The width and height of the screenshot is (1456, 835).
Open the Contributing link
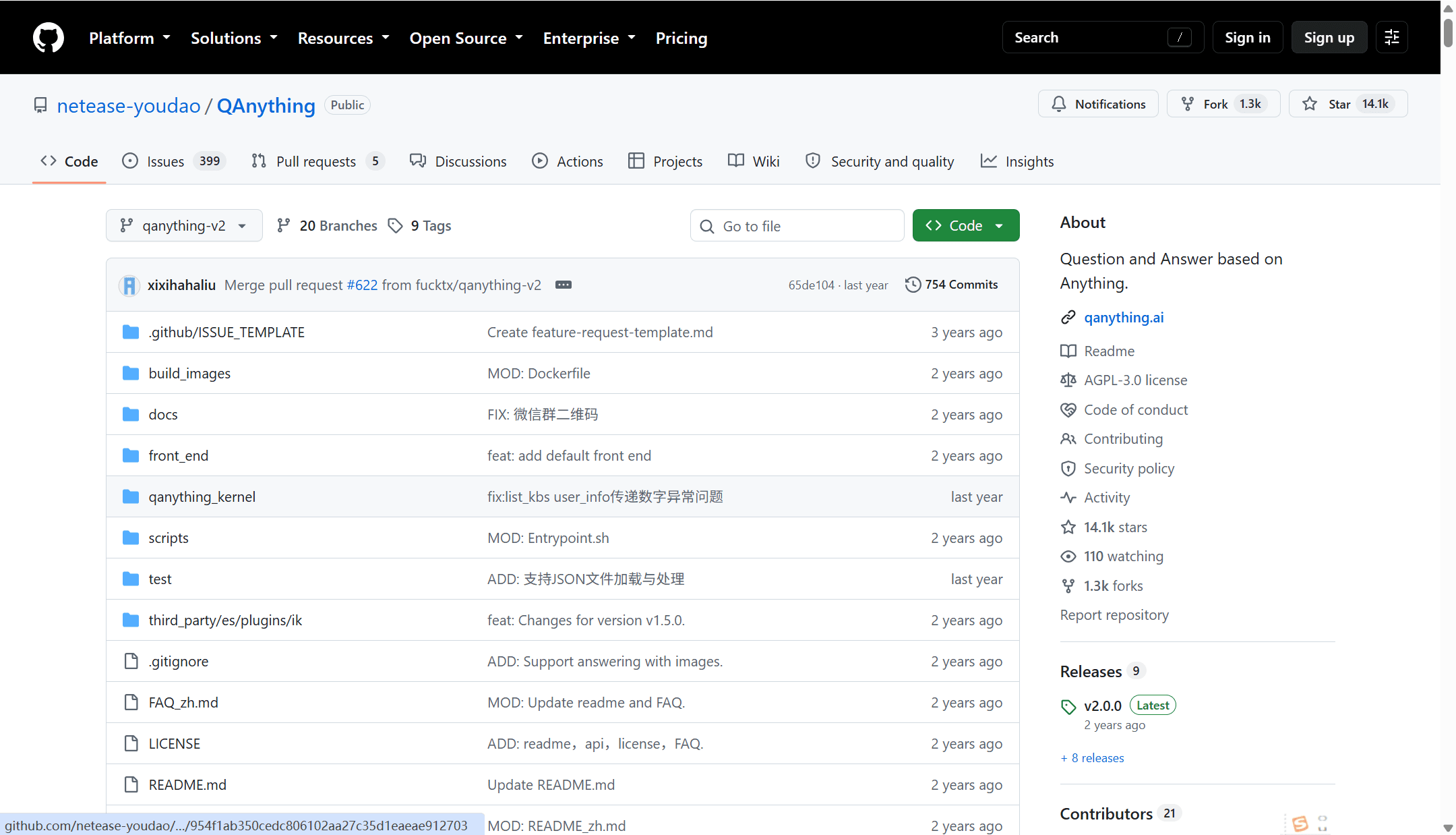(1124, 438)
